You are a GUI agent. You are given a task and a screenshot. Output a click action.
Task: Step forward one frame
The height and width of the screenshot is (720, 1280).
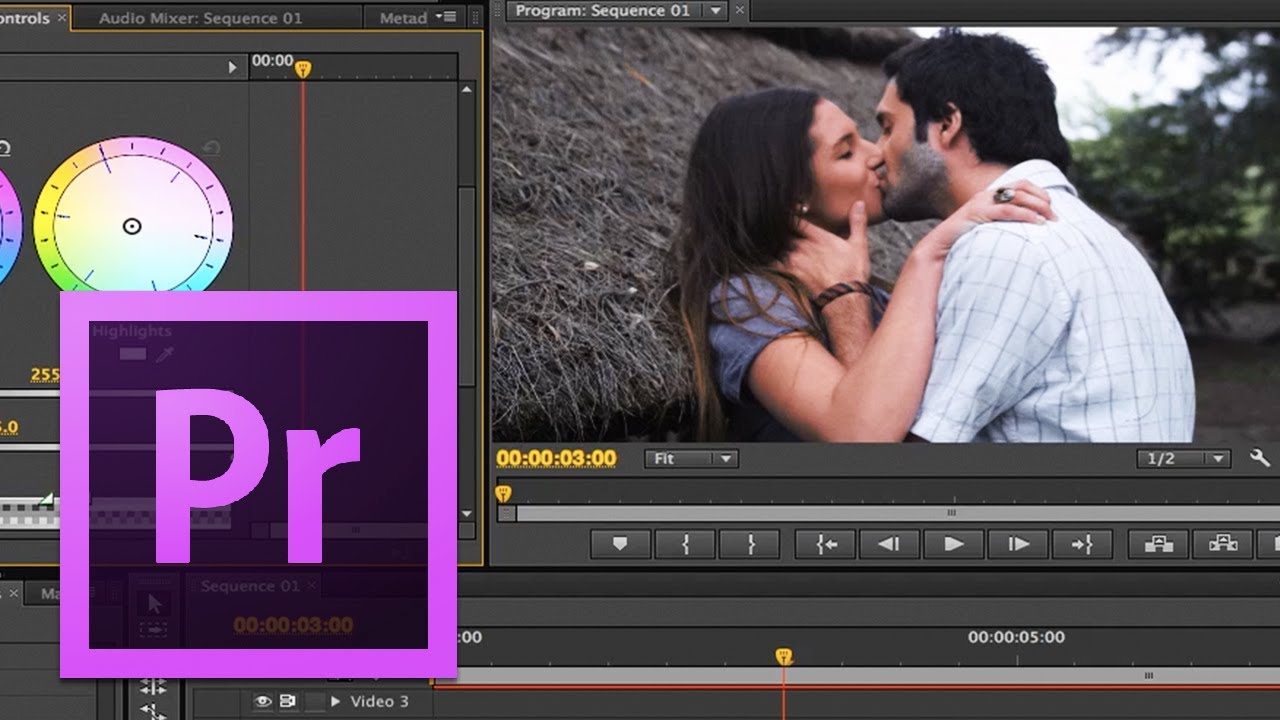tap(1018, 544)
